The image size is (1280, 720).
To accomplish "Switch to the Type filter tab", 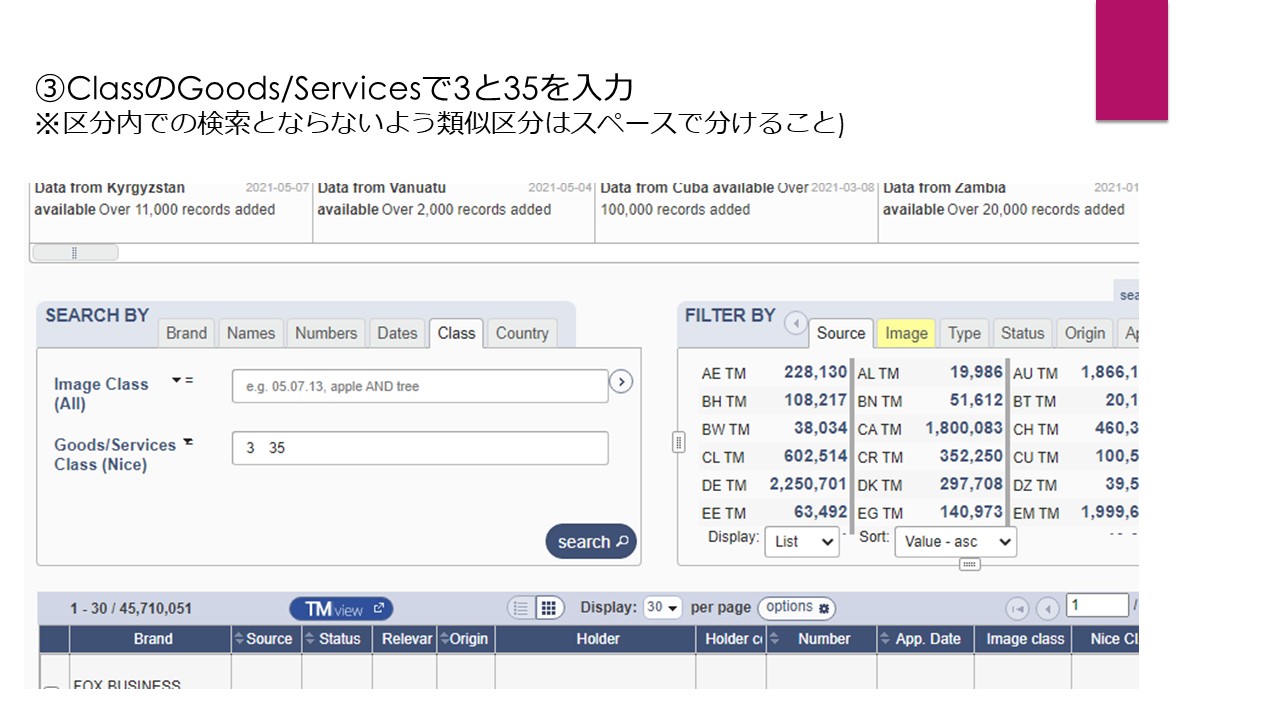I will click(x=964, y=333).
